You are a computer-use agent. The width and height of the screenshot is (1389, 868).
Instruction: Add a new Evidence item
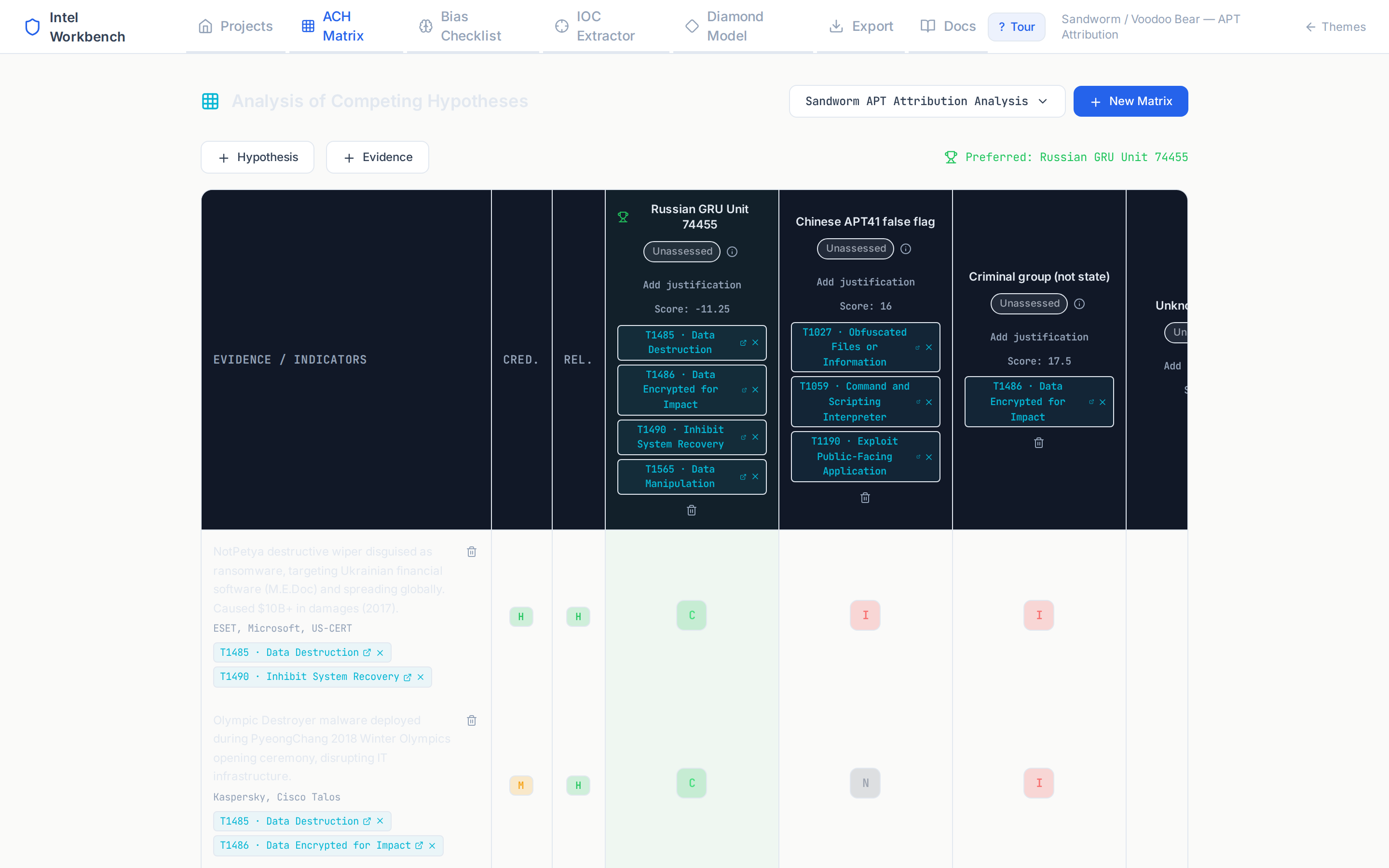click(x=378, y=157)
